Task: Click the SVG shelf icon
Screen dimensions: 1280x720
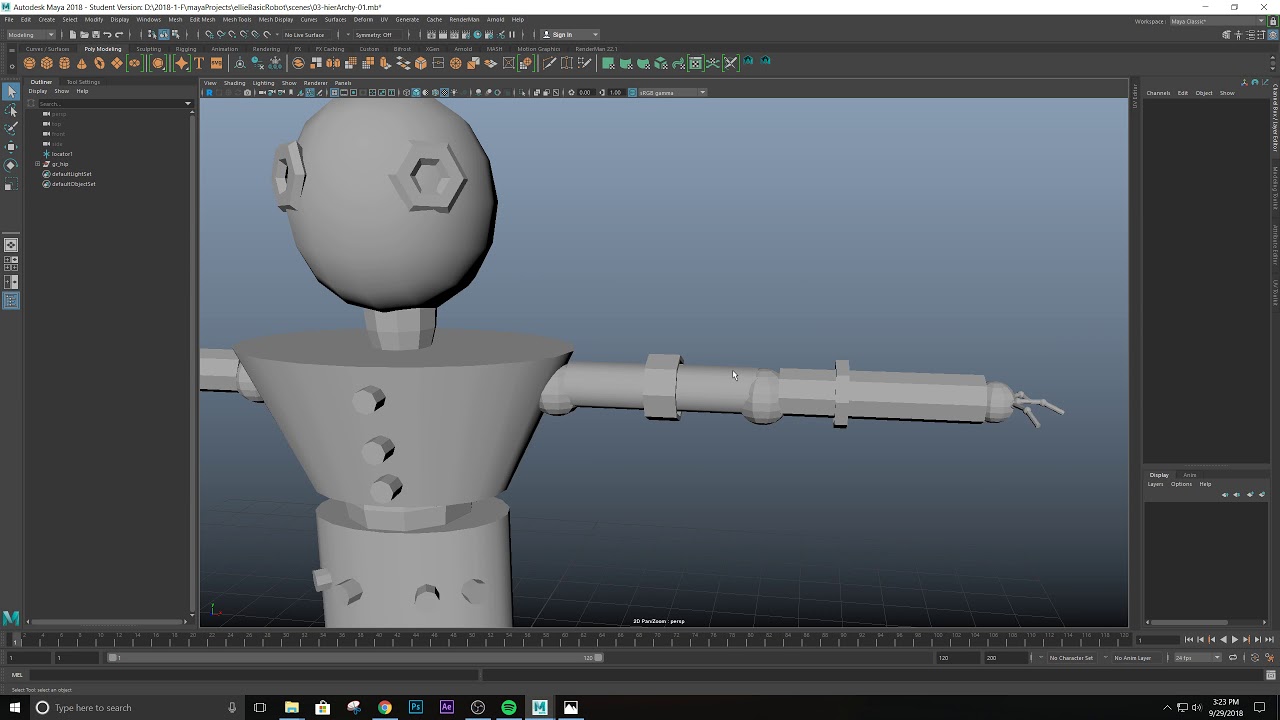Action: coord(216,63)
